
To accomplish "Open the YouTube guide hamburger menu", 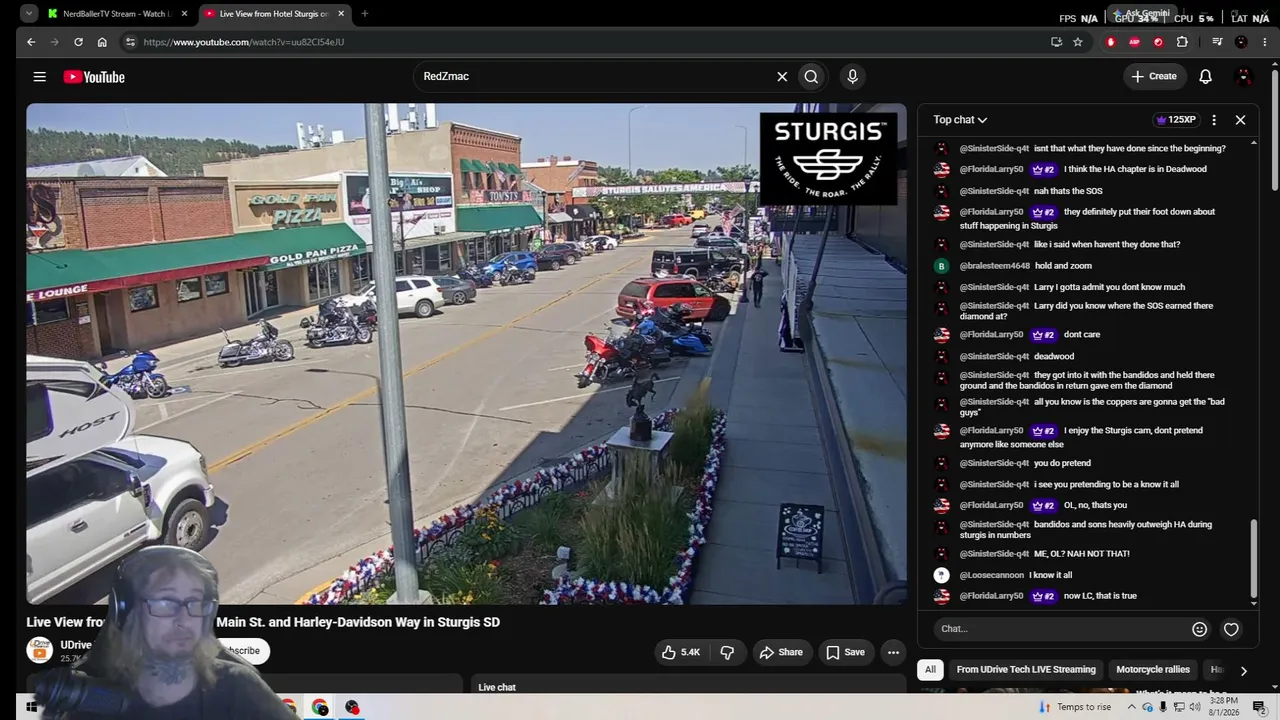I will point(39,77).
